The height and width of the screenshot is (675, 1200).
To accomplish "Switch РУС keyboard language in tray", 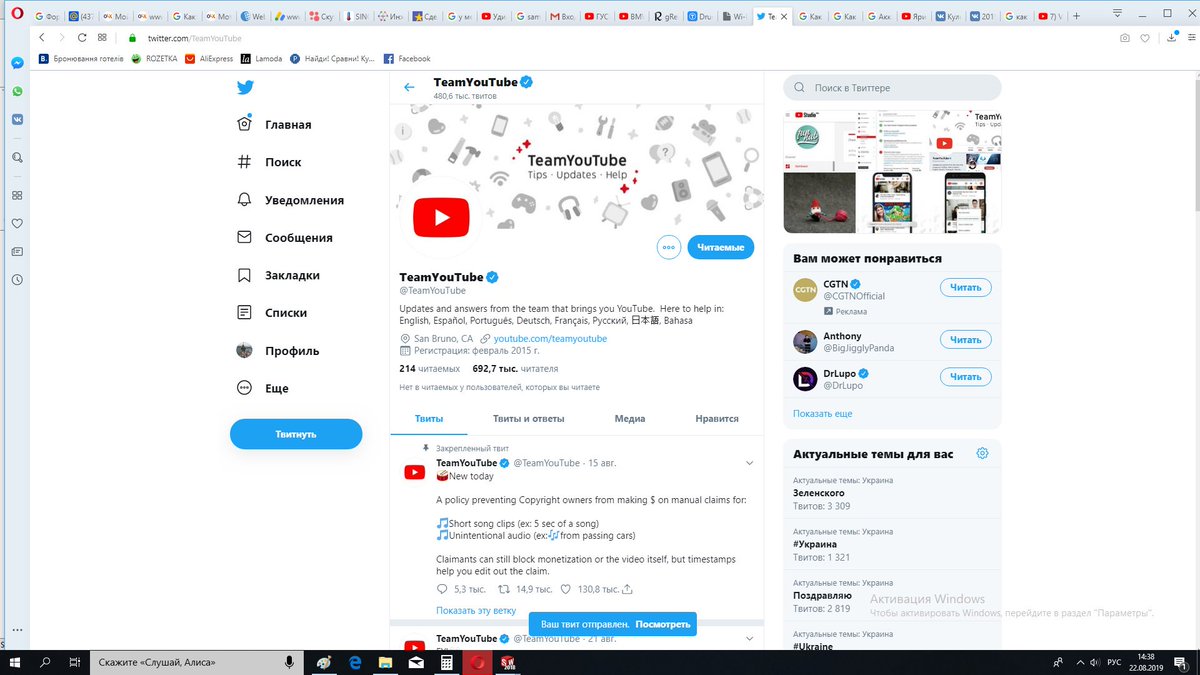I will (x=1114, y=662).
